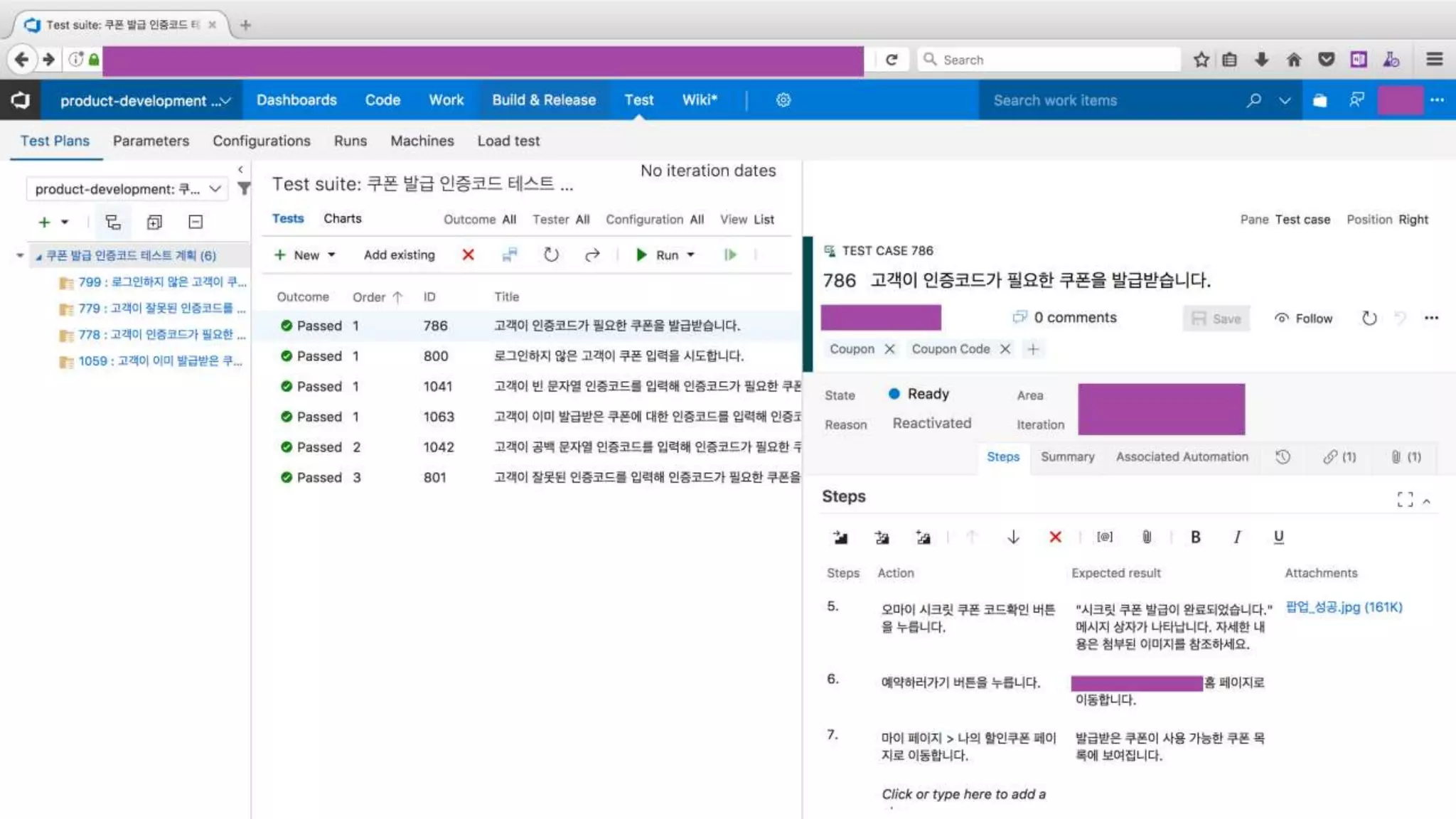Switch to the Charts tab
Image resolution: width=1456 pixels, height=819 pixels.
click(342, 219)
